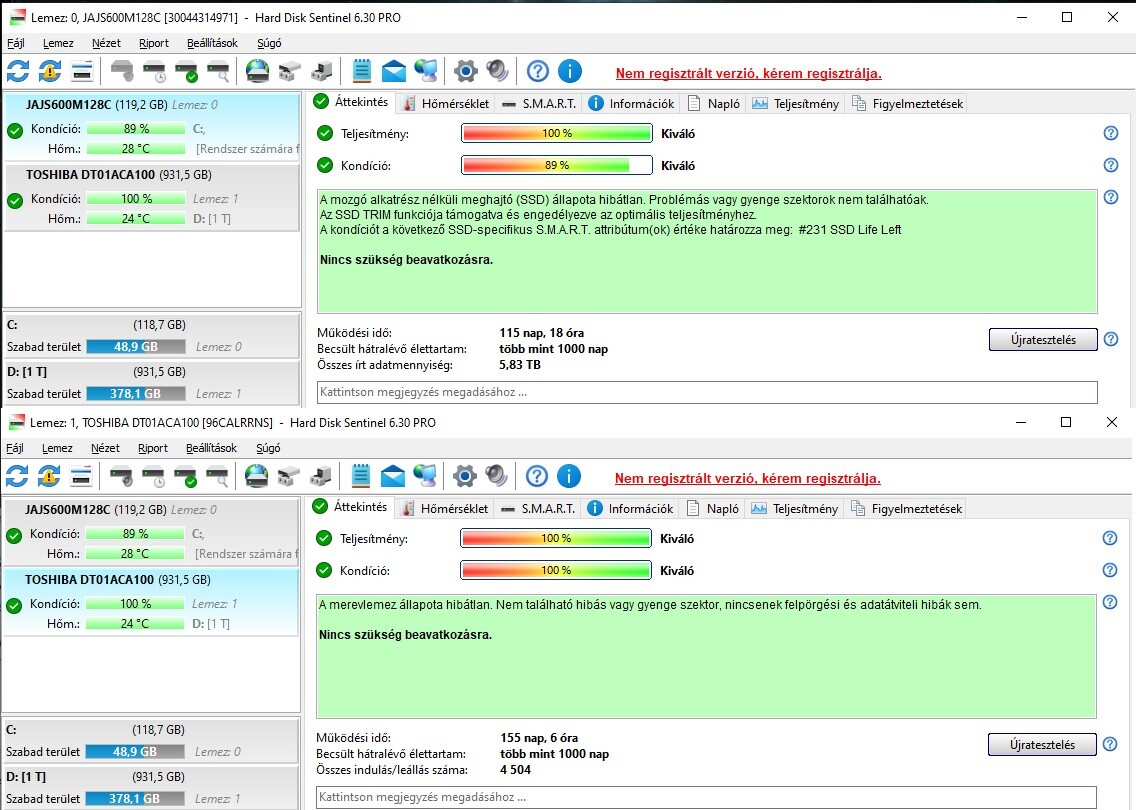Screen dimensions: 1136x810
Task: Click the top window Teljesítmény 100 % bar
Action: pos(556,133)
